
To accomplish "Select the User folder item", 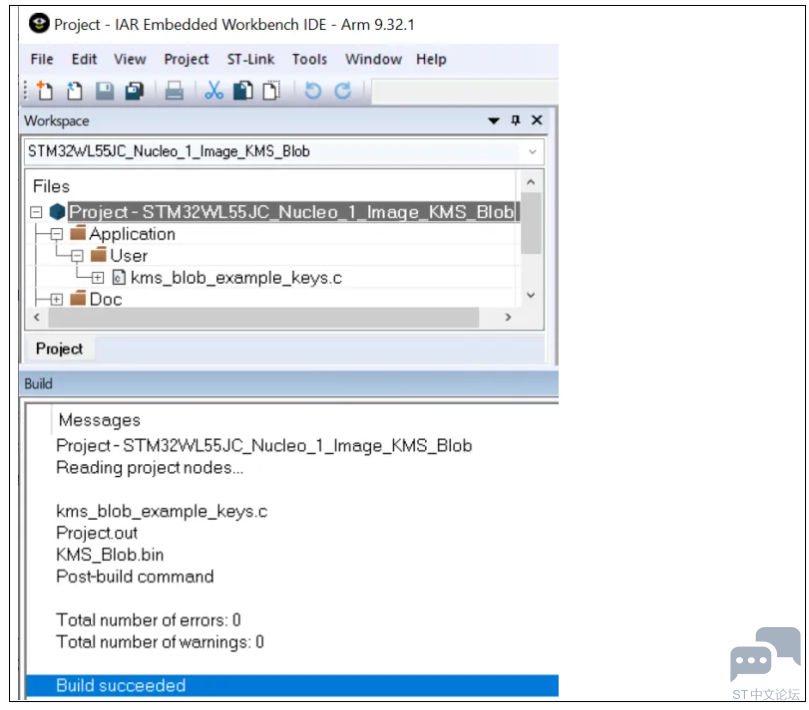I will [128, 256].
